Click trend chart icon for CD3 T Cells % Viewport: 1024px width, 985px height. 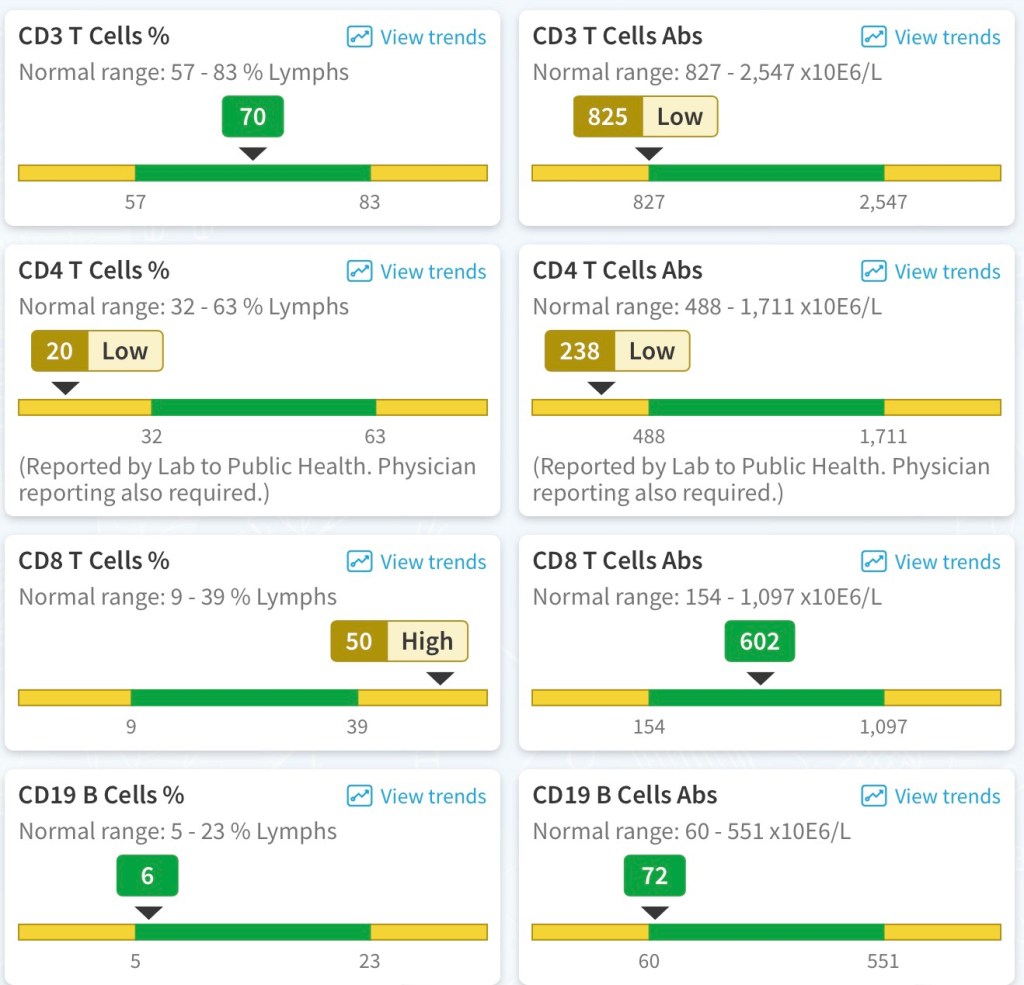(359, 37)
